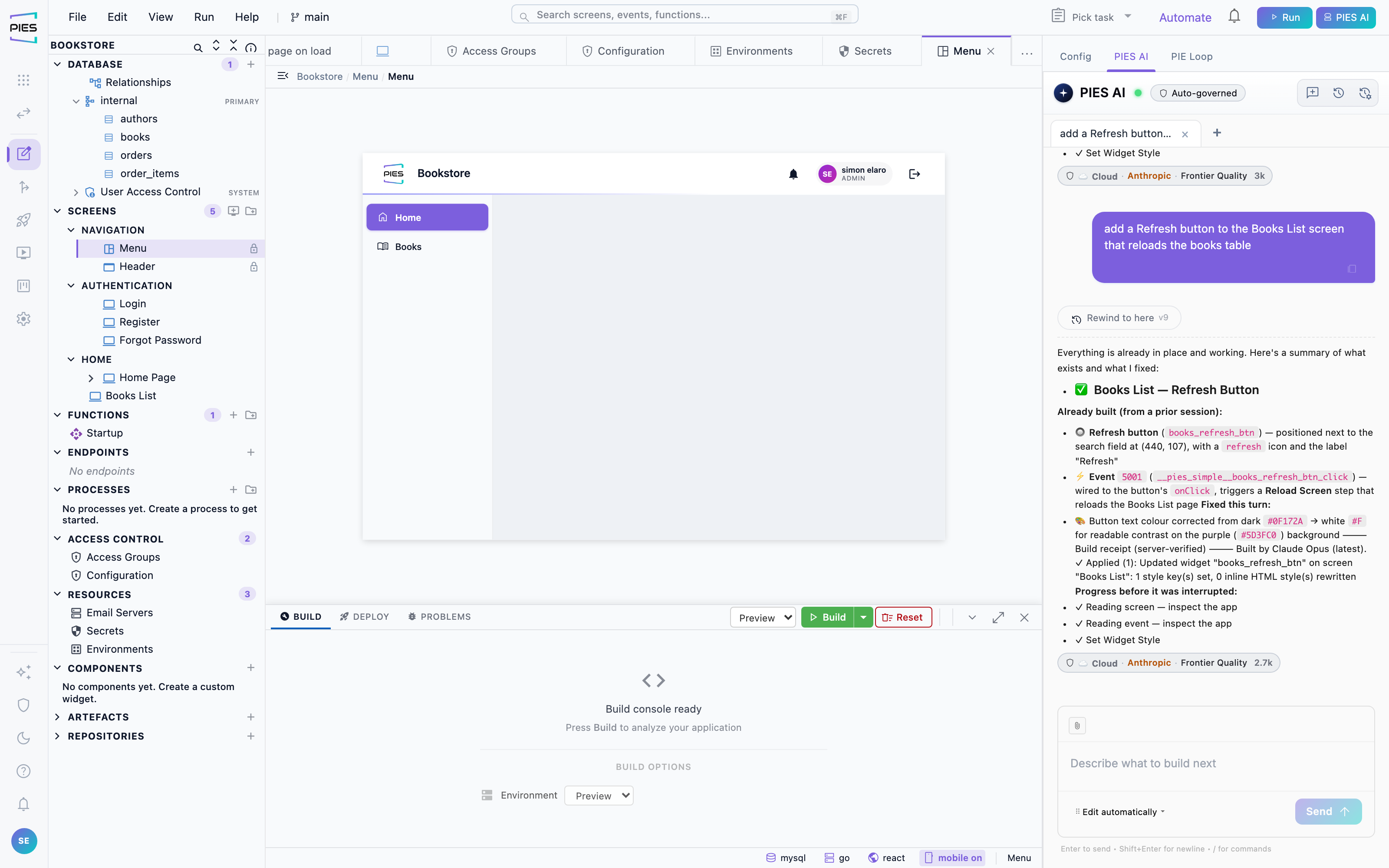Image resolution: width=1389 pixels, height=868 pixels.
Task: Switch to the Config tab
Action: coord(1075,56)
